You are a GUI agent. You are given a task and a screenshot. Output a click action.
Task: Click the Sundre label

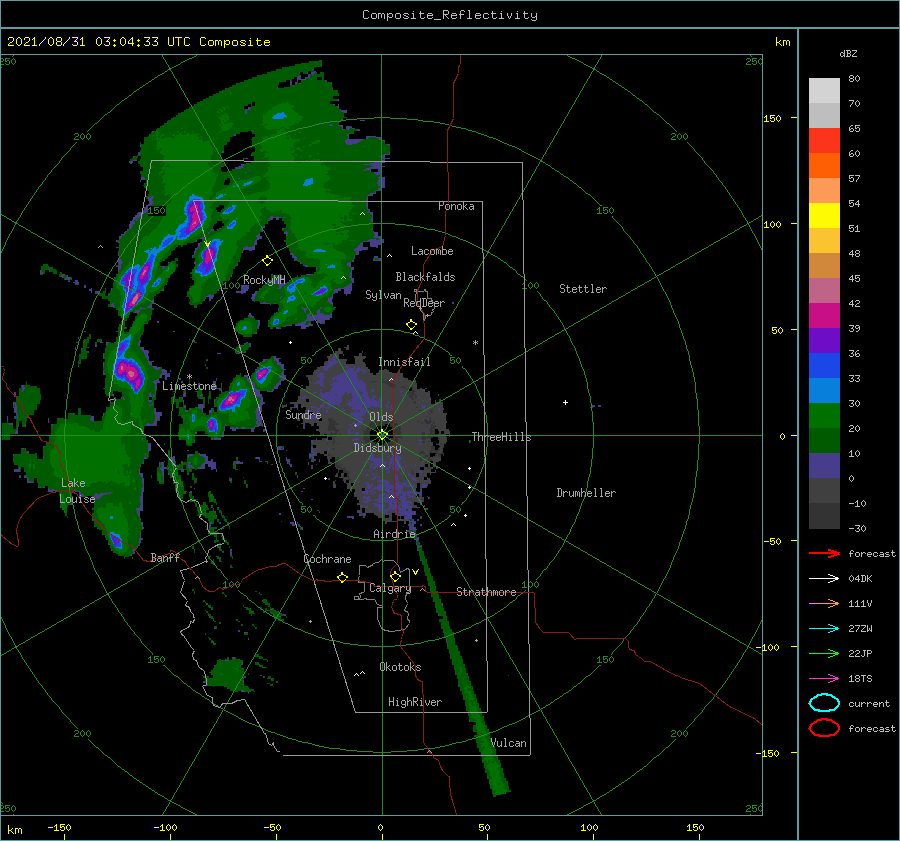click(x=303, y=414)
